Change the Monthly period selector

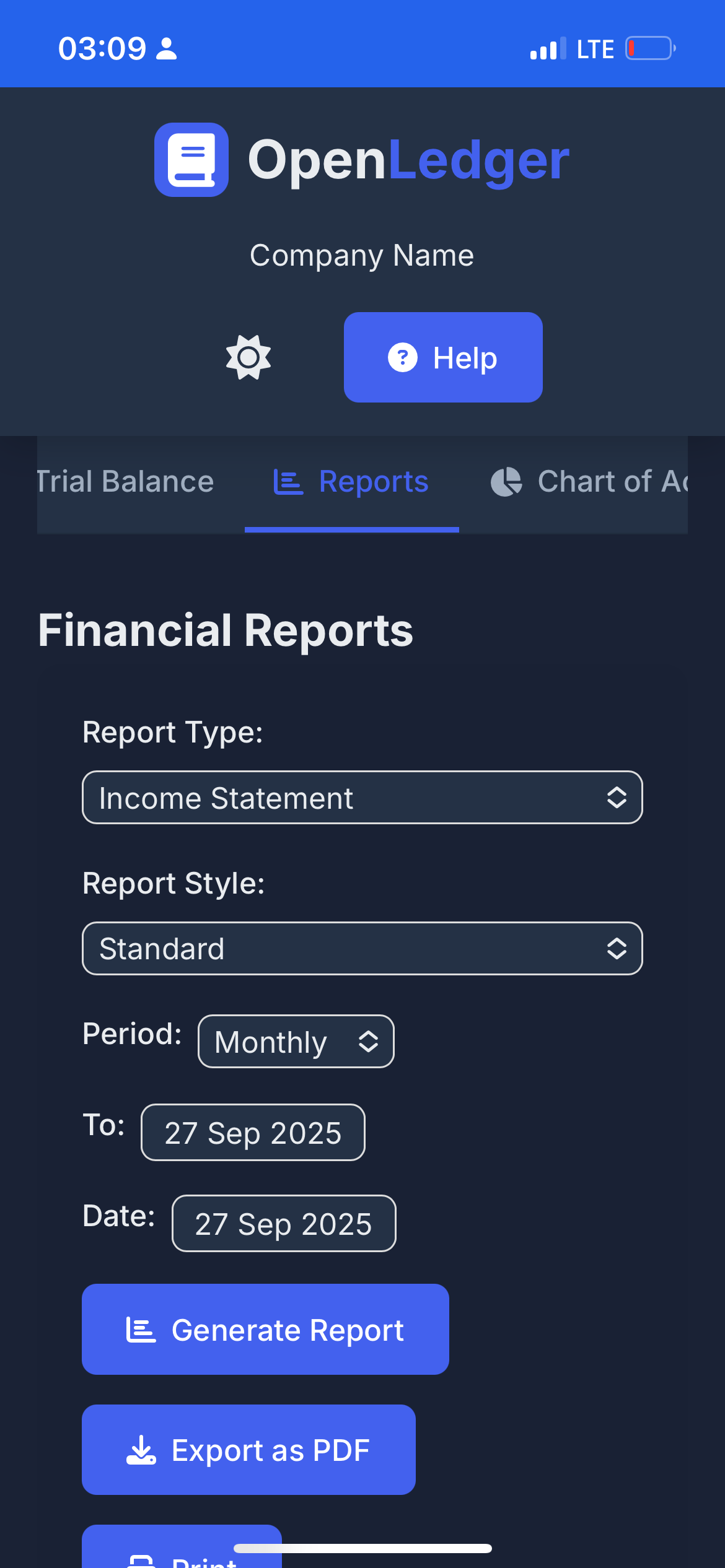(x=296, y=1041)
